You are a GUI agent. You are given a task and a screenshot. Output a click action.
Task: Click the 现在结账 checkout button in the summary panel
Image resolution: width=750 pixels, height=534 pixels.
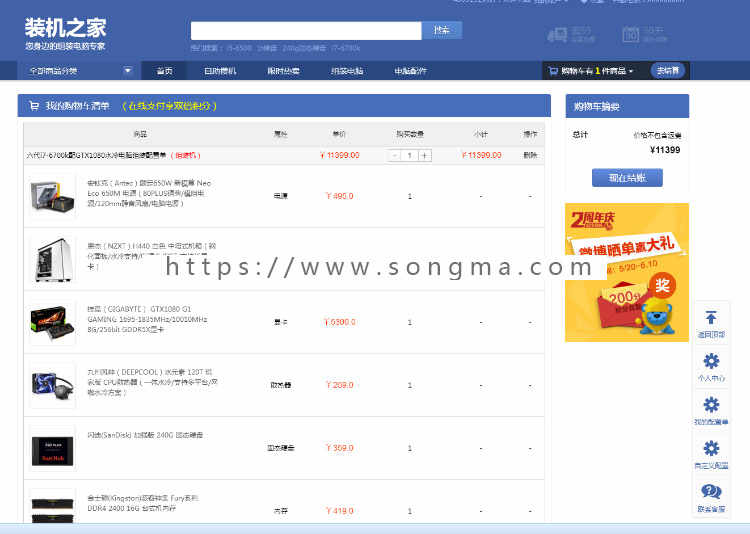(627, 178)
